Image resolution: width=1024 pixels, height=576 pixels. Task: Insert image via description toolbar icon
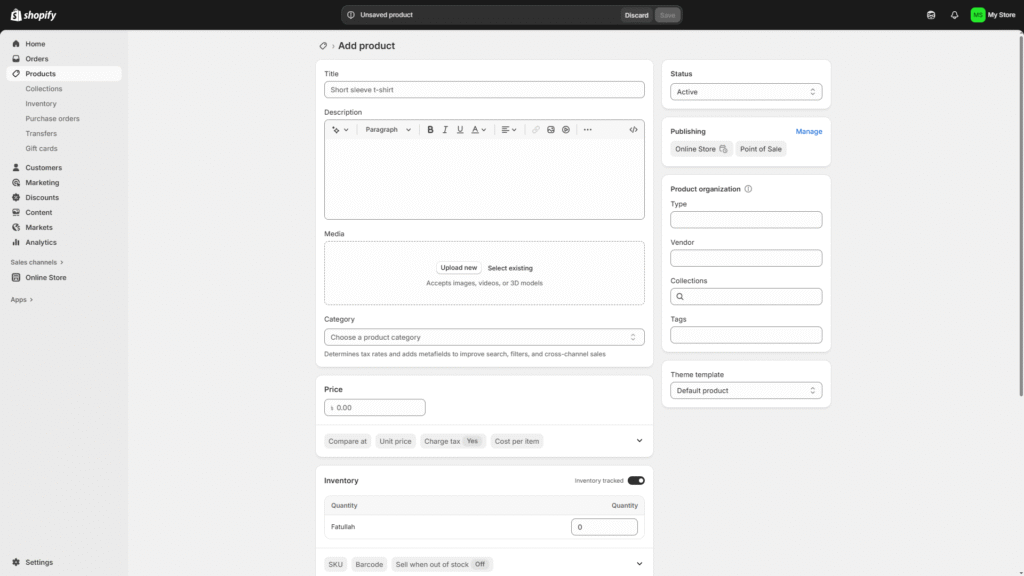[x=551, y=130]
